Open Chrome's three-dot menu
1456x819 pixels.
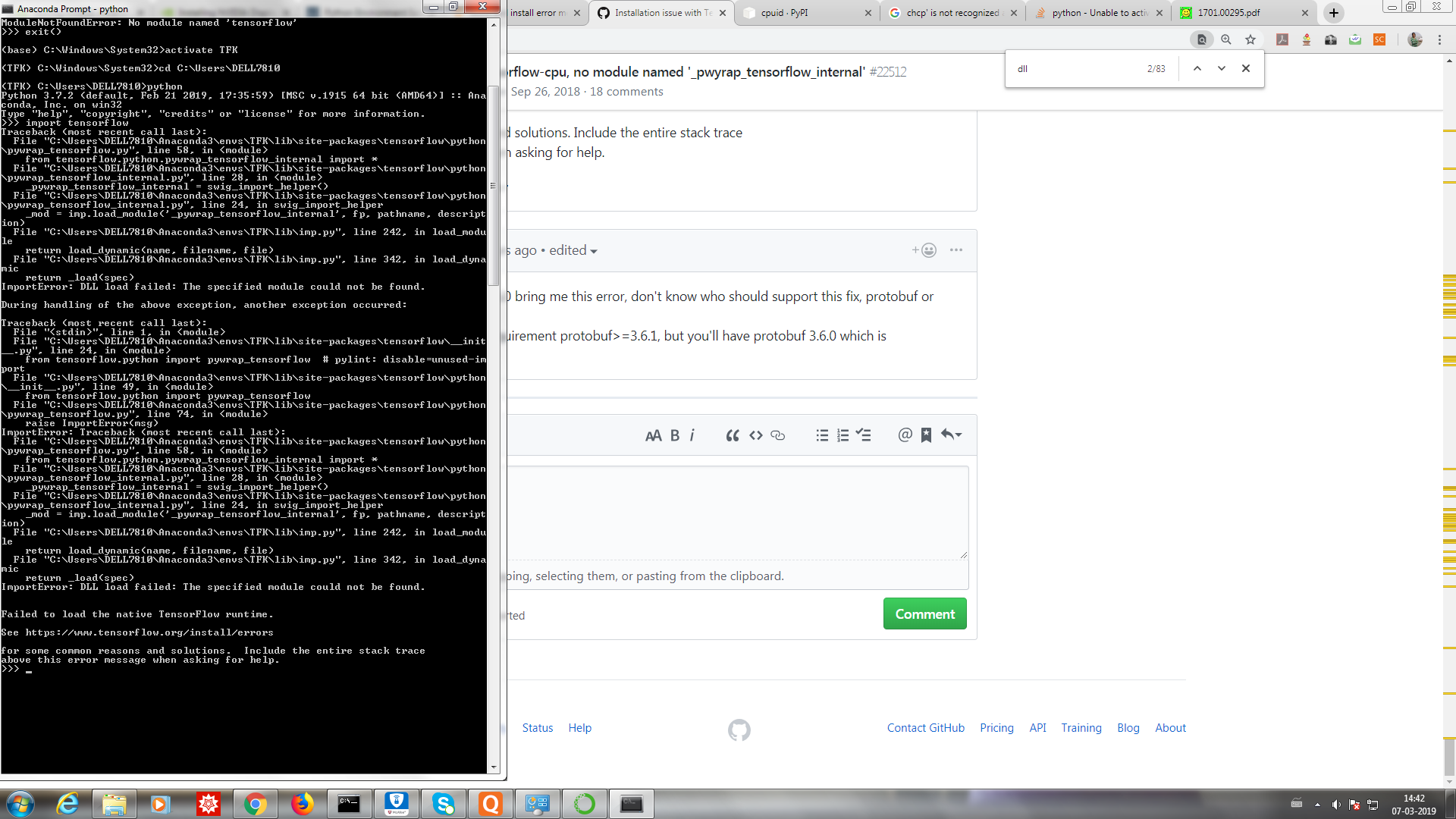point(1439,39)
